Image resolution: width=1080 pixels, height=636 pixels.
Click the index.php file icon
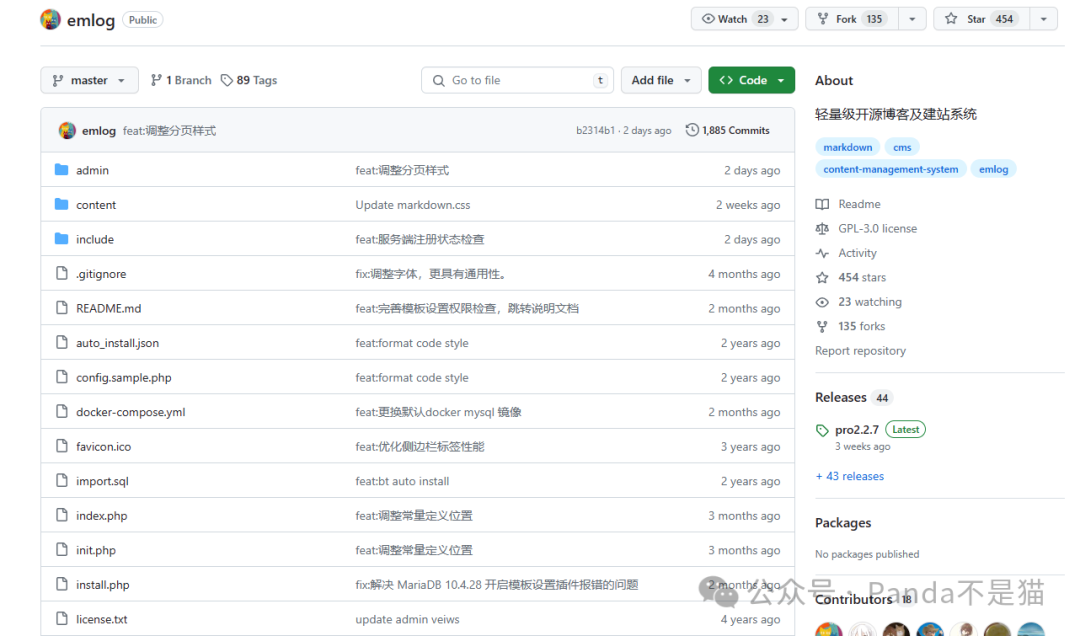click(x=62, y=515)
